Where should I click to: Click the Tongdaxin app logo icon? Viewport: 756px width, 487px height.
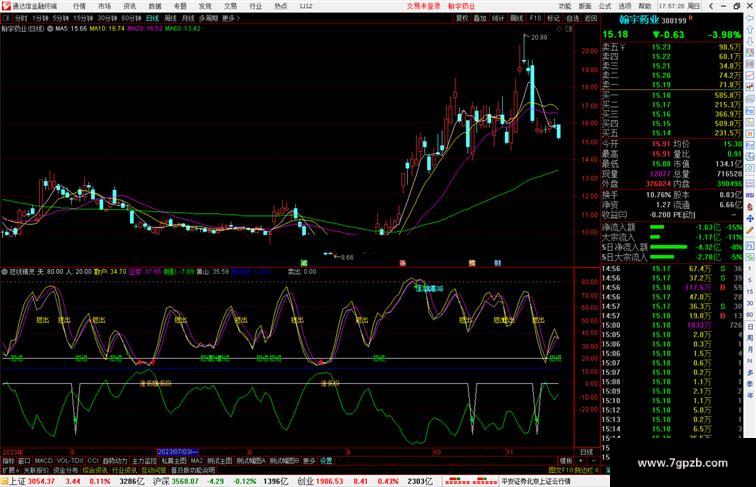6,6
